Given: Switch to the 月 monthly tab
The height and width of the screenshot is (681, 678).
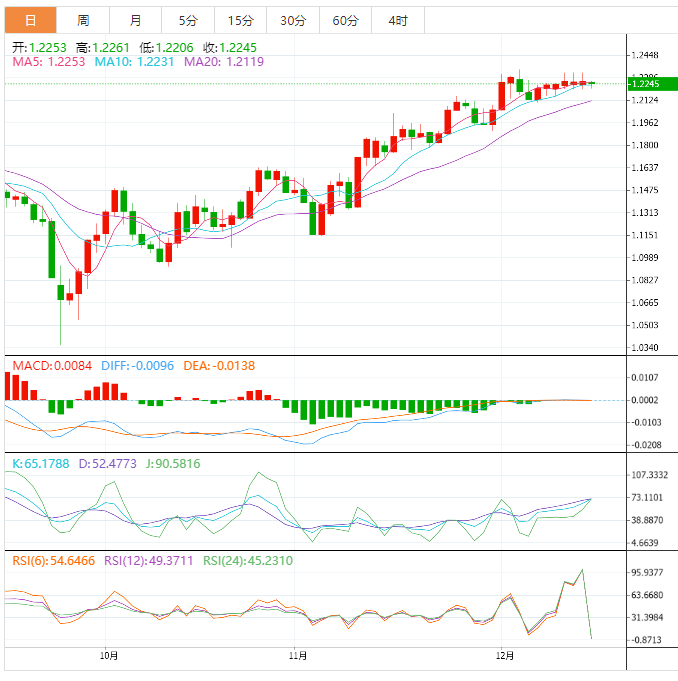Looking at the screenshot, I should pyautogui.click(x=136, y=20).
